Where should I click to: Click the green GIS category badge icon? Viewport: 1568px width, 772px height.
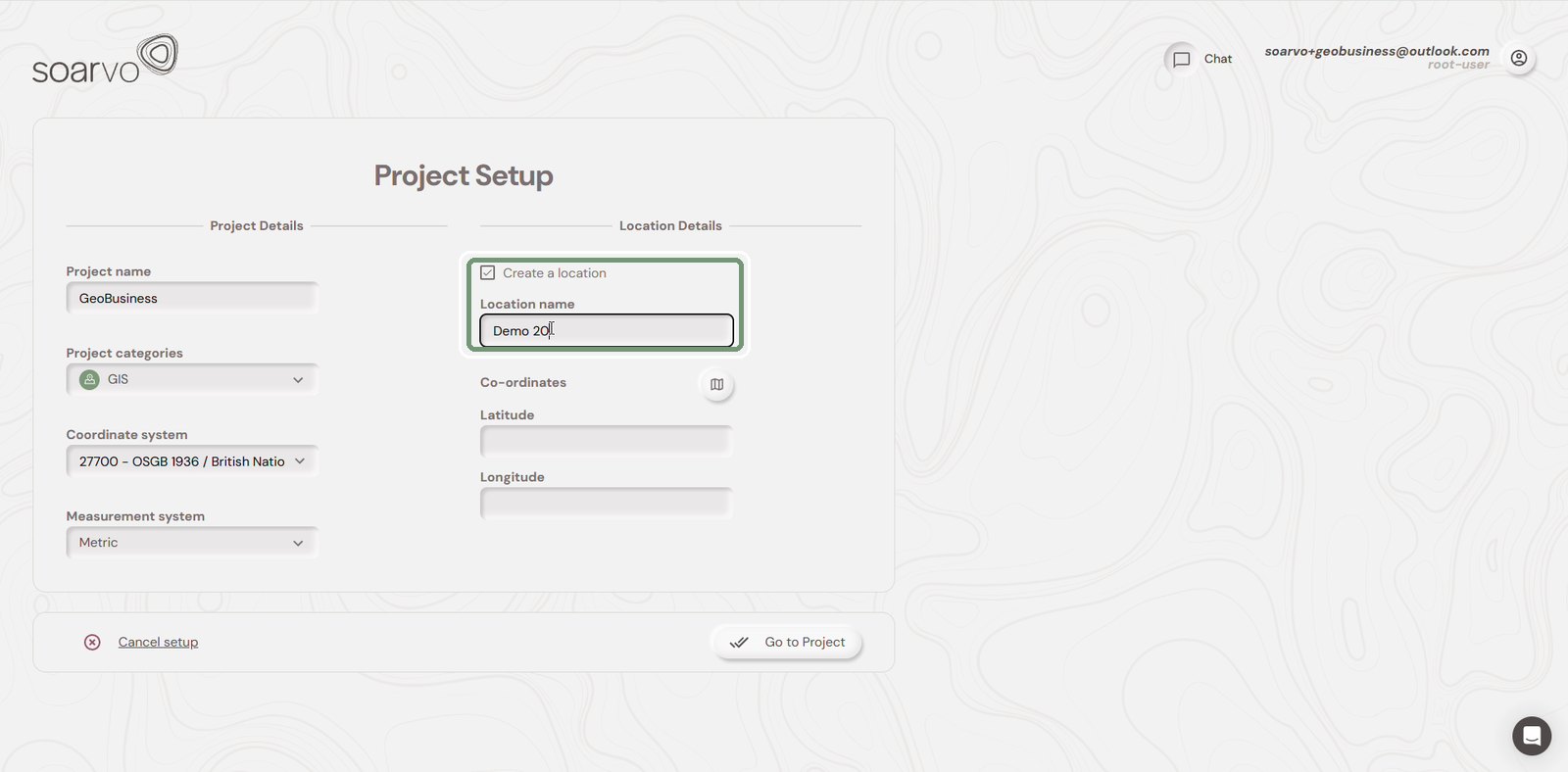tap(89, 380)
